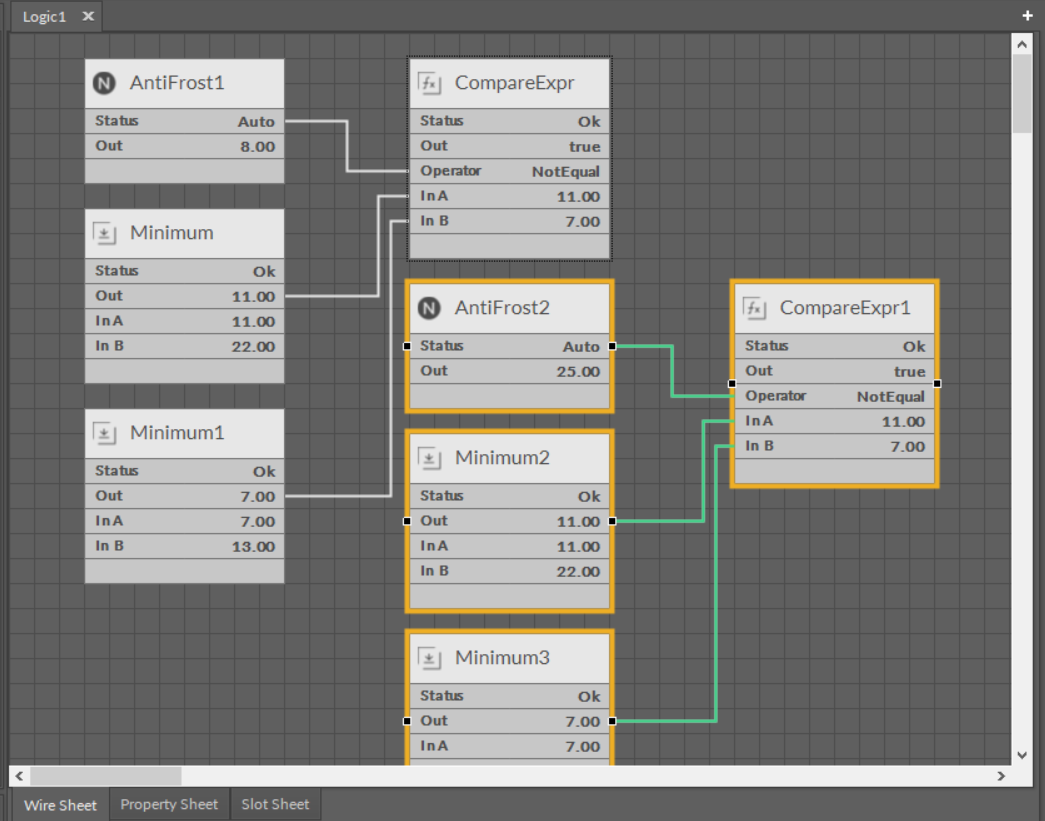Select the Minimum2 block title

pyautogui.click(x=502, y=457)
